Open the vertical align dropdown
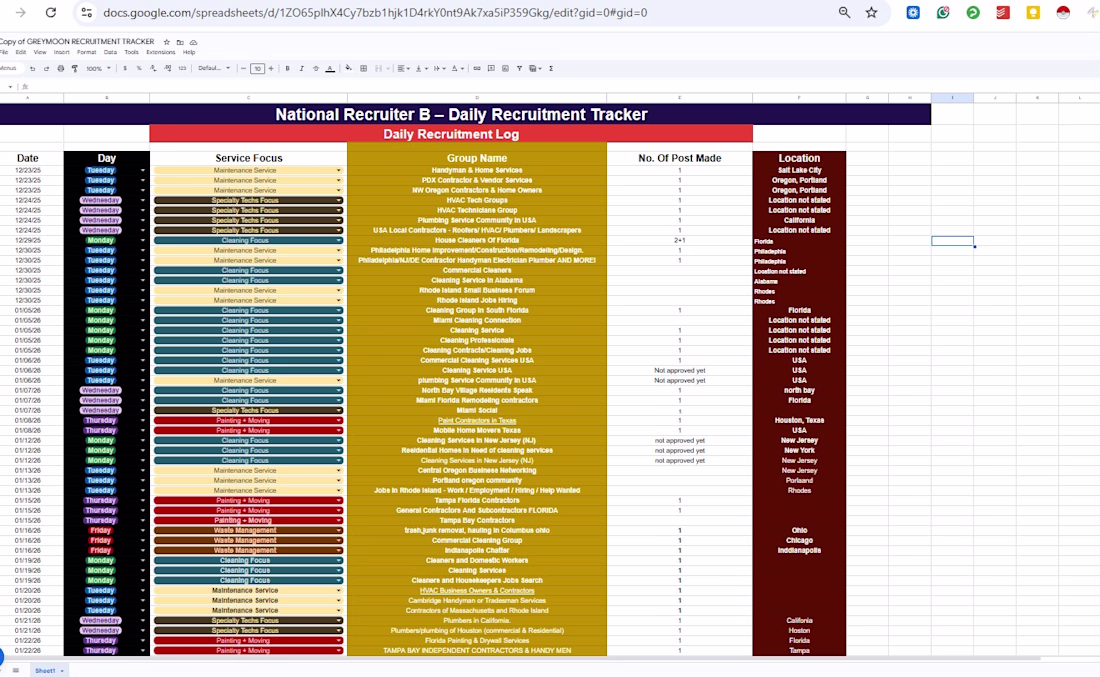Viewport: 1100px width, 677px height. coord(421,69)
